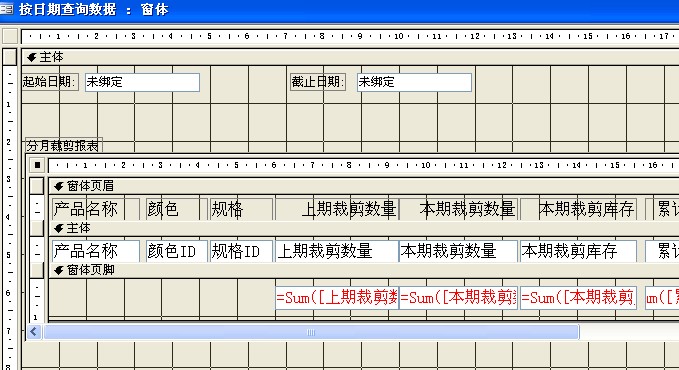Image resolution: width=679 pixels, height=370 pixels.
Task: Click the 本期裁剪库存 detail field
Action: (579, 251)
